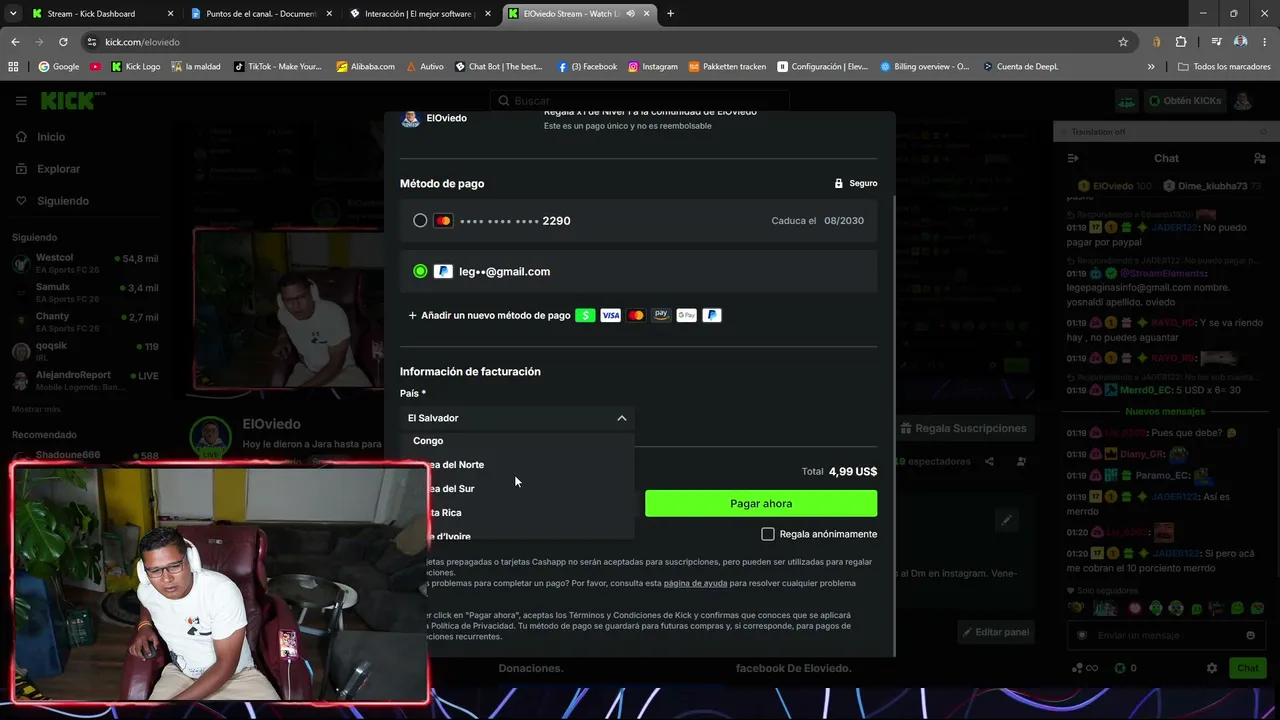The image size is (1280, 720).
Task: Choose Corea del Norte in country list
Action: tap(517, 465)
